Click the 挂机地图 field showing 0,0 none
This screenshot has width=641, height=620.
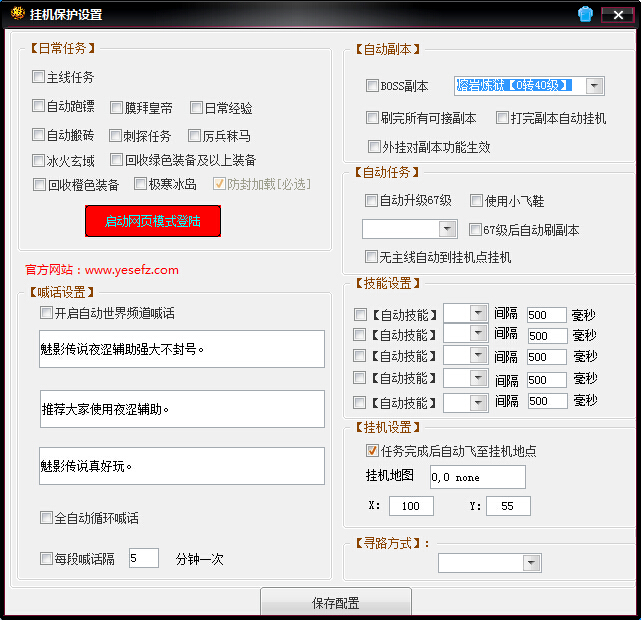pos(477,477)
